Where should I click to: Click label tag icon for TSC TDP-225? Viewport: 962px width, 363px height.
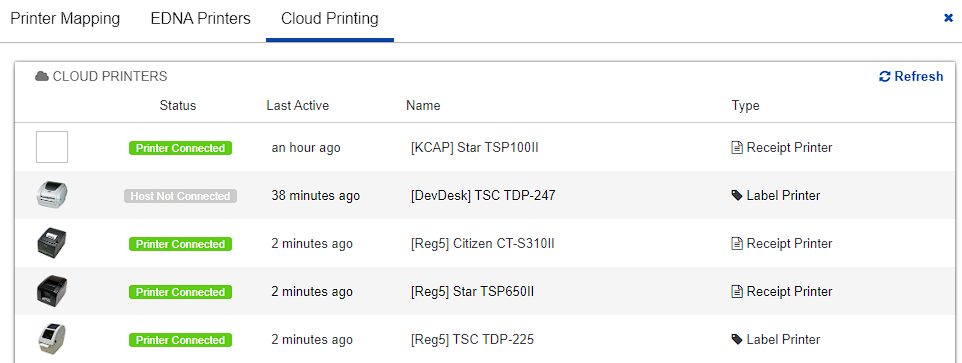[737, 339]
